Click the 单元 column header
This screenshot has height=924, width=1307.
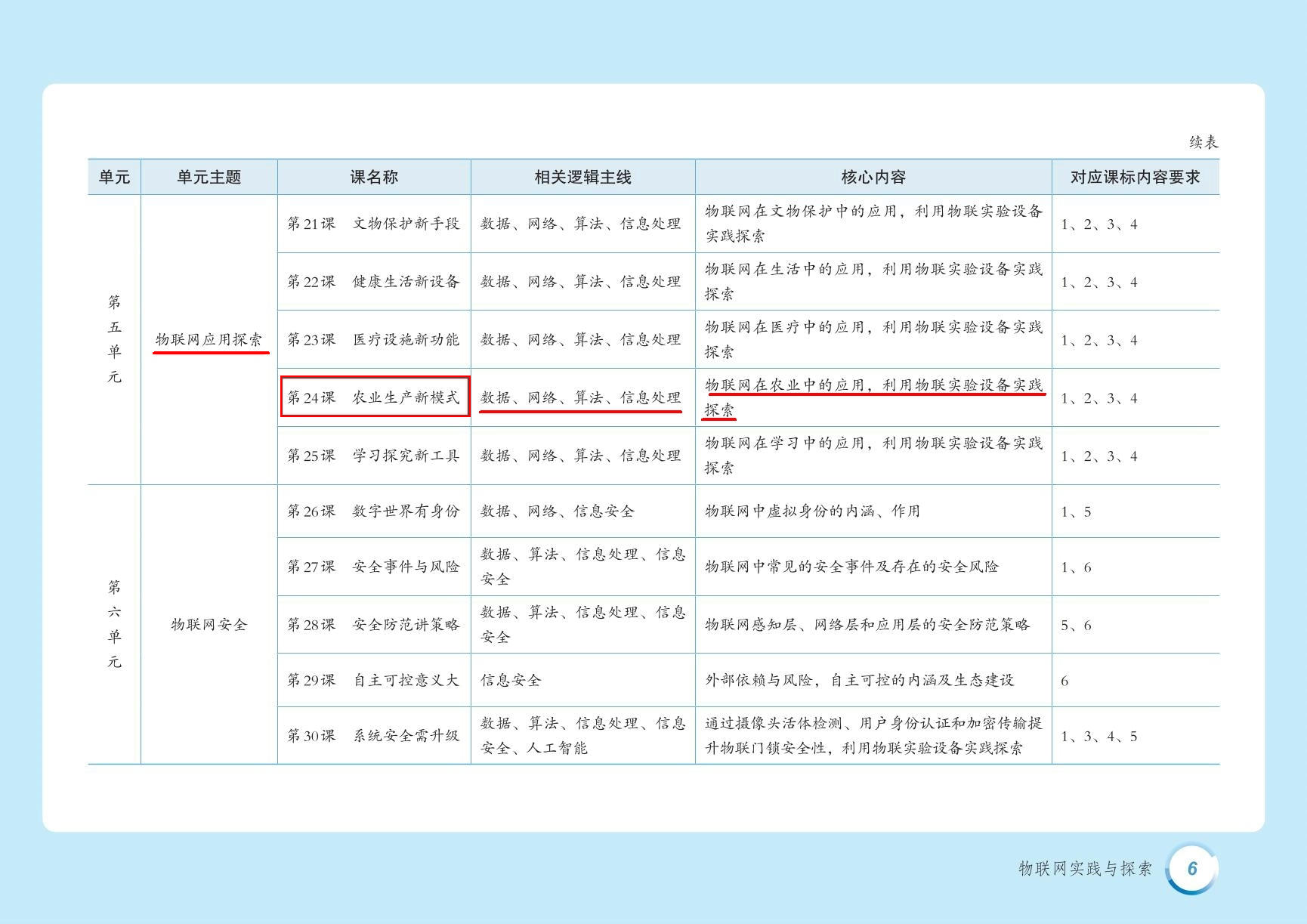(x=114, y=177)
